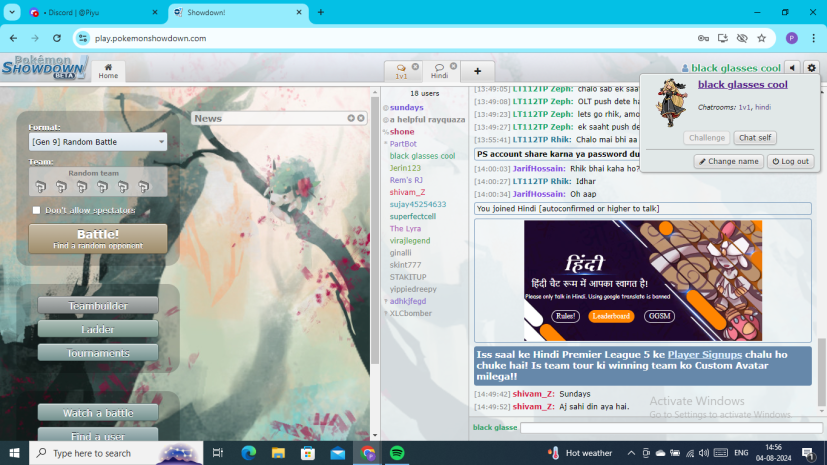Switch to the 1v1 room tab
Screen dimensions: 827x465
[x=401, y=71]
